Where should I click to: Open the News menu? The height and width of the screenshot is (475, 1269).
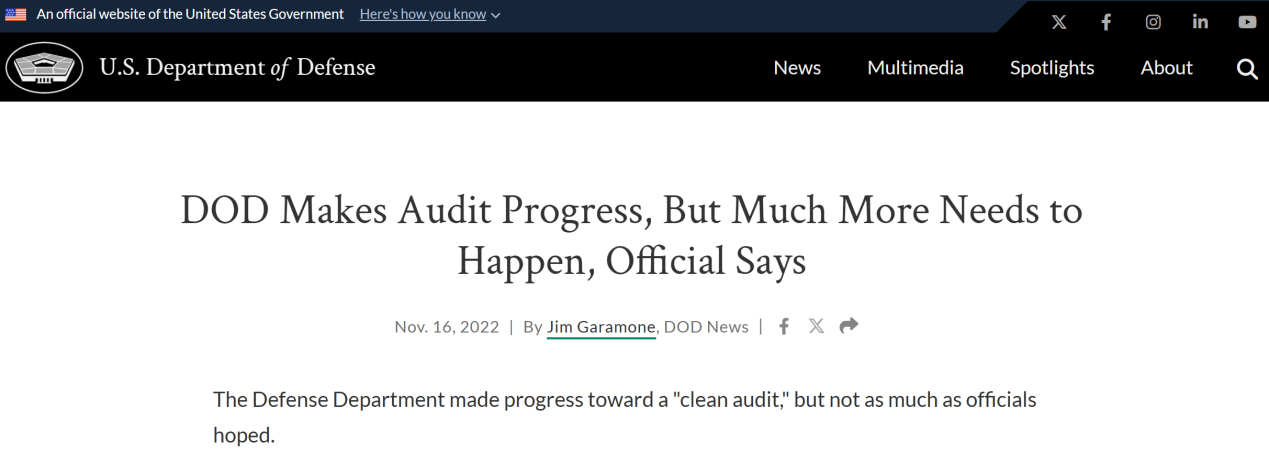point(797,68)
